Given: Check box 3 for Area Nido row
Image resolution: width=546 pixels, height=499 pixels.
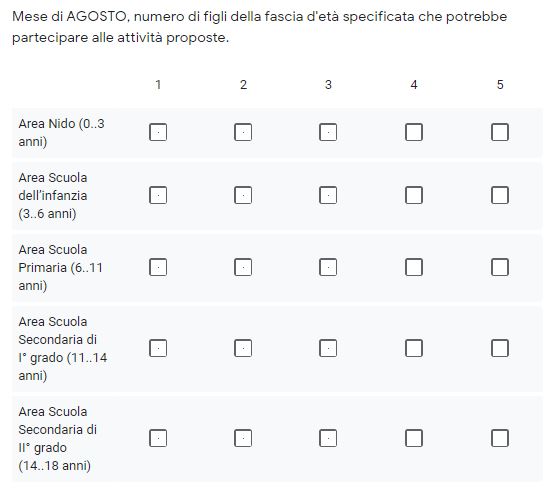Looking at the screenshot, I should (x=328, y=132).
